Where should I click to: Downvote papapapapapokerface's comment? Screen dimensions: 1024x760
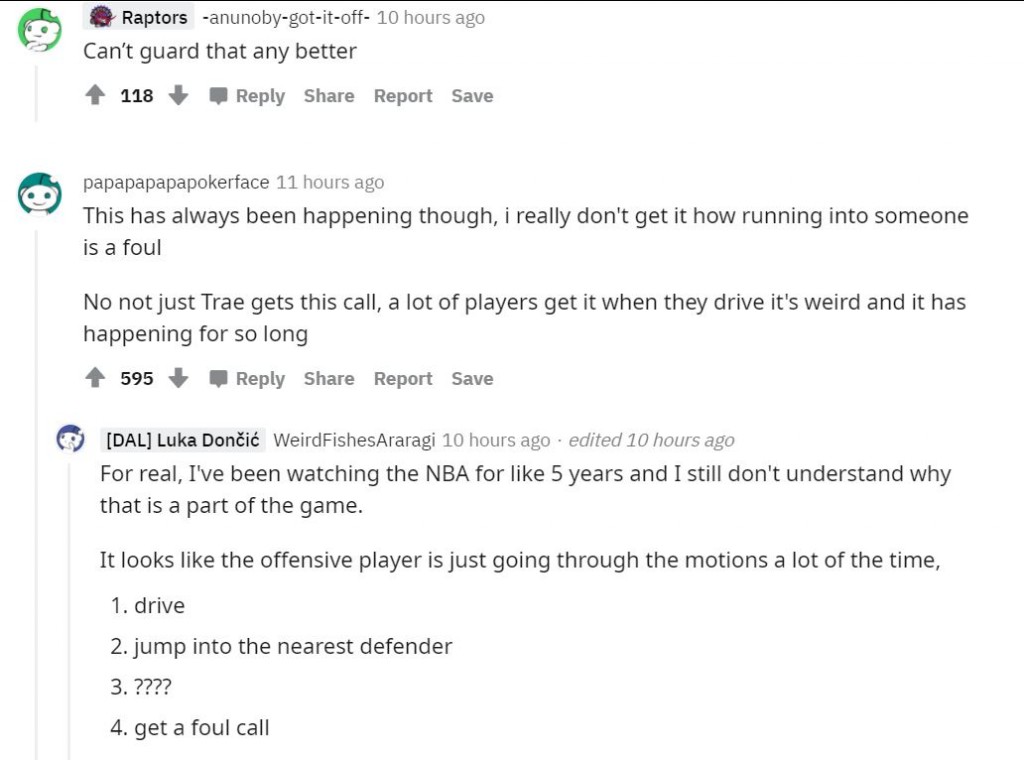[x=179, y=379]
